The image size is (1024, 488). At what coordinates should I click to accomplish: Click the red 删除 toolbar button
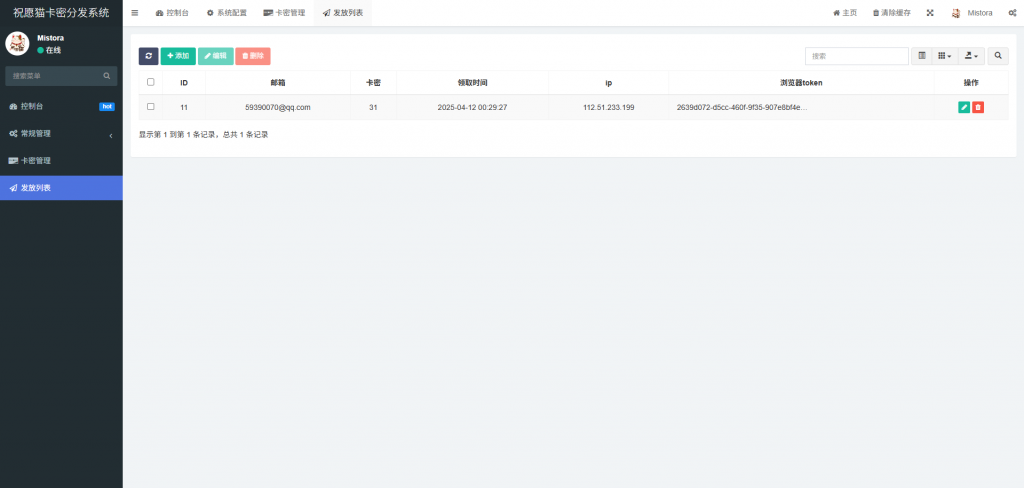click(253, 56)
